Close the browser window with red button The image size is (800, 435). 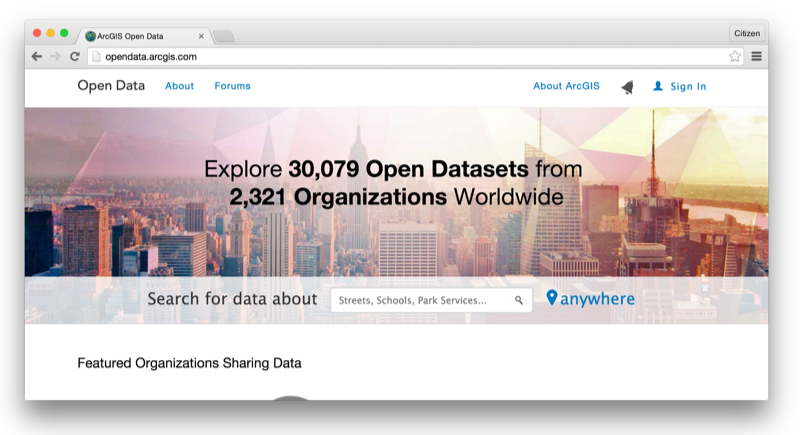pos(37,33)
